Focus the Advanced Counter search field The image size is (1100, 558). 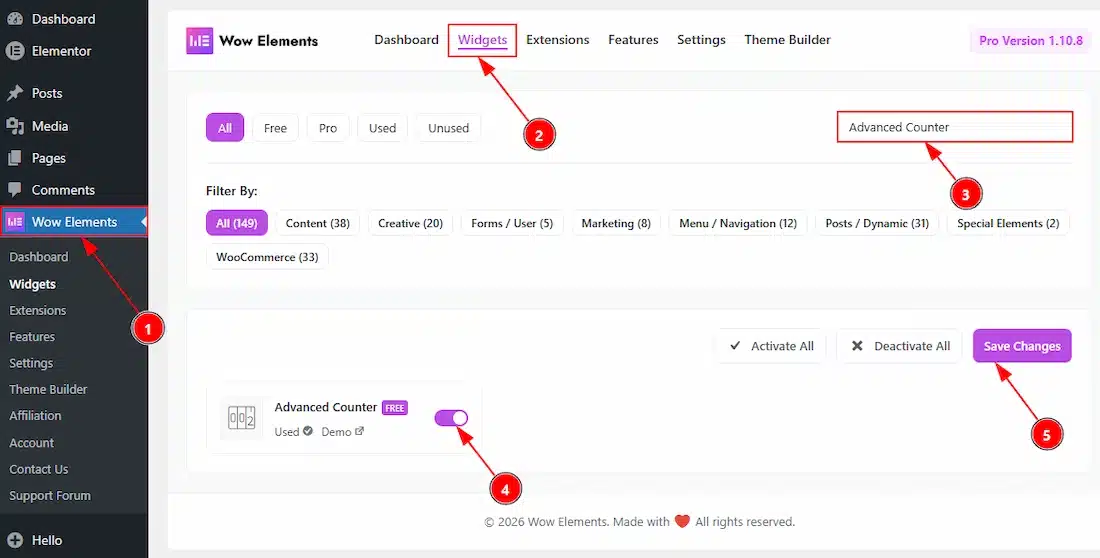954,127
